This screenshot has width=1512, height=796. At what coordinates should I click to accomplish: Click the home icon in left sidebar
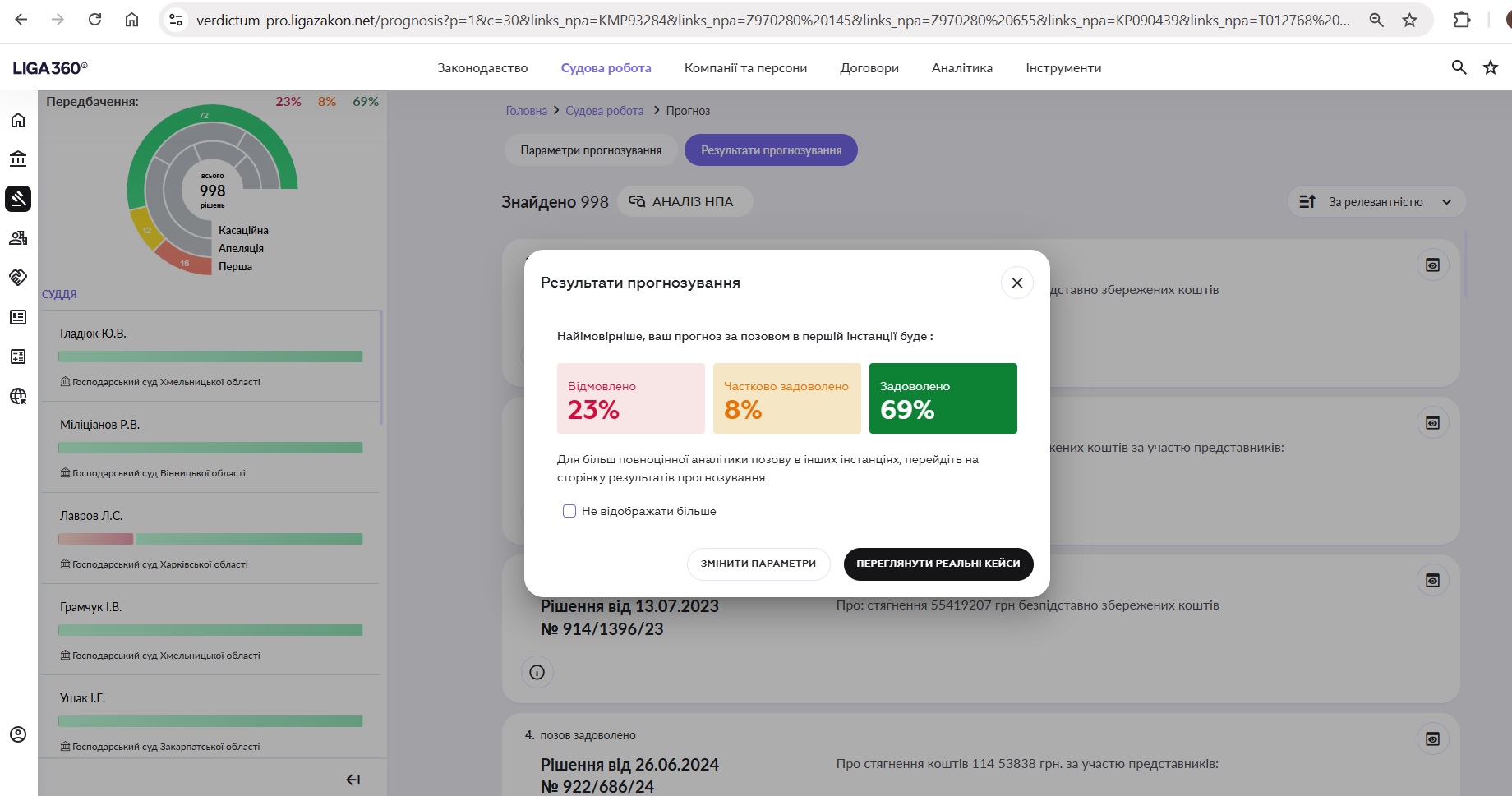18,121
